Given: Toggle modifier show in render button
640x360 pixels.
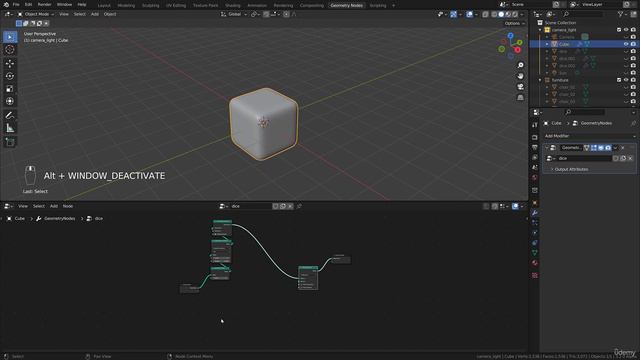Looking at the screenshot, I should pos(608,148).
